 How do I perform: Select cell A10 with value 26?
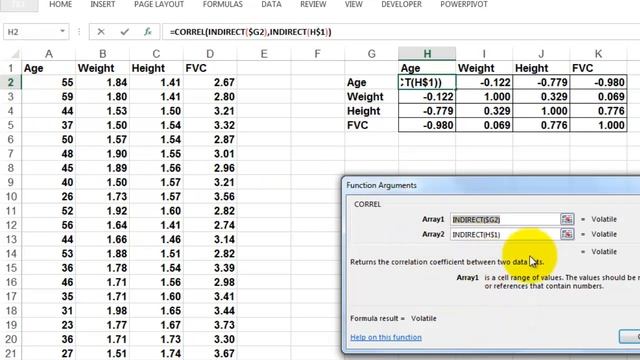(x=49, y=197)
